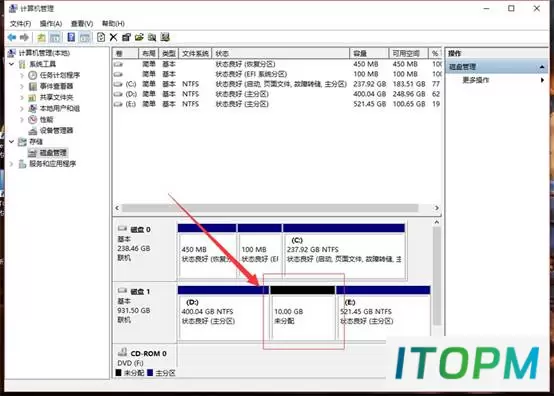The height and width of the screenshot is (396, 554).
Task: Expand the 服务和应用程序 node arrow
Action: coord(12,164)
